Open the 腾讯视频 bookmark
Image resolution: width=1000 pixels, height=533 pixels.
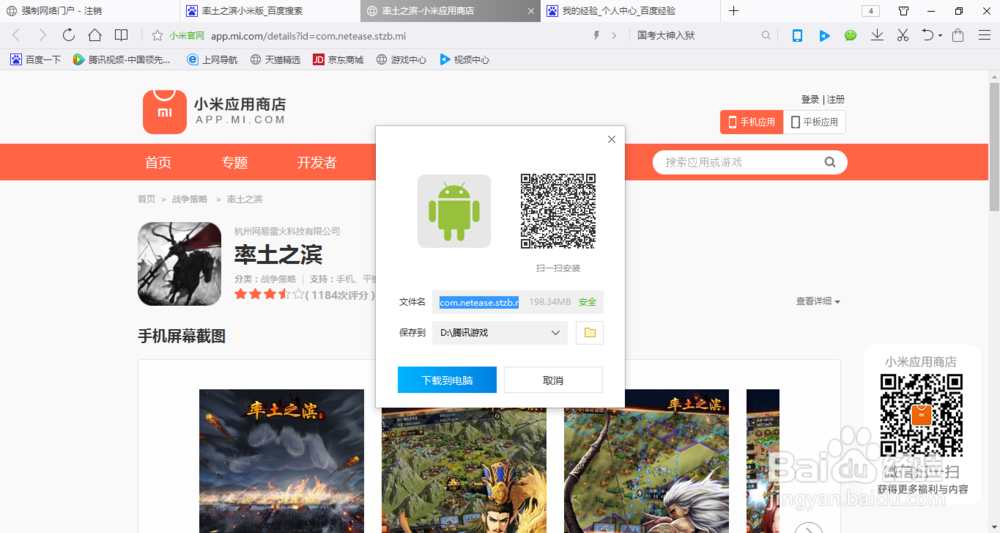pos(122,59)
